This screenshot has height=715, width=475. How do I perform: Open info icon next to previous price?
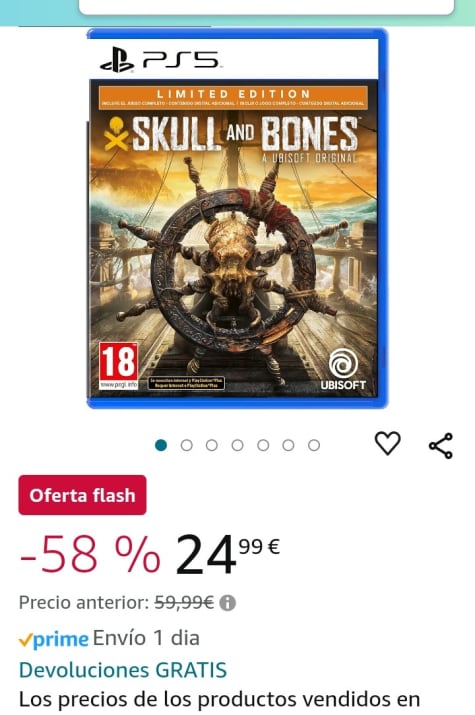(227, 603)
